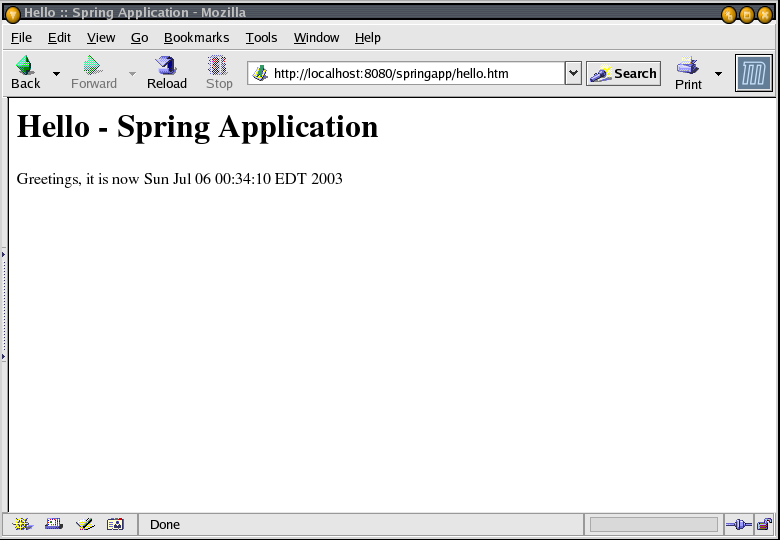780x540 pixels.
Task: Focus the URL address field
Action: click(x=405, y=74)
